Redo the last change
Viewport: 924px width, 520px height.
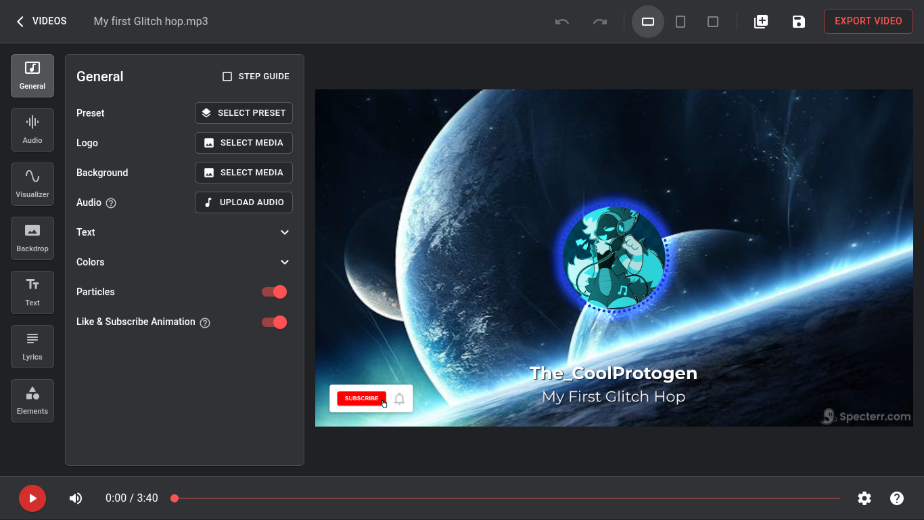tap(600, 22)
